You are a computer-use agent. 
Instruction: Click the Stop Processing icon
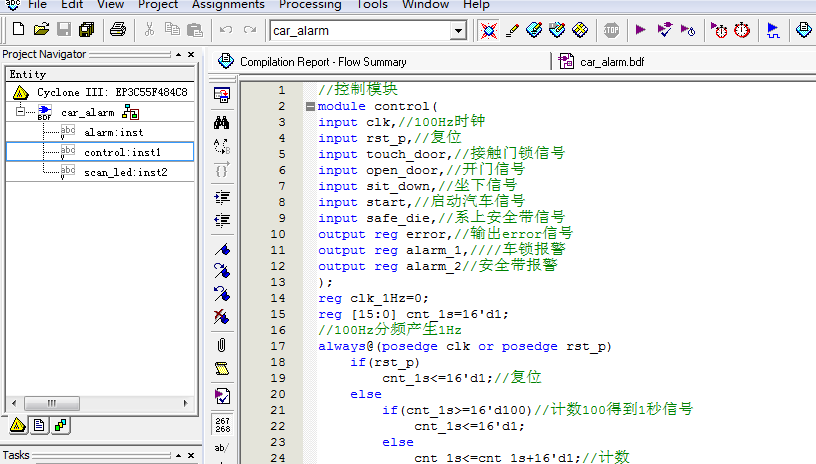[611, 30]
